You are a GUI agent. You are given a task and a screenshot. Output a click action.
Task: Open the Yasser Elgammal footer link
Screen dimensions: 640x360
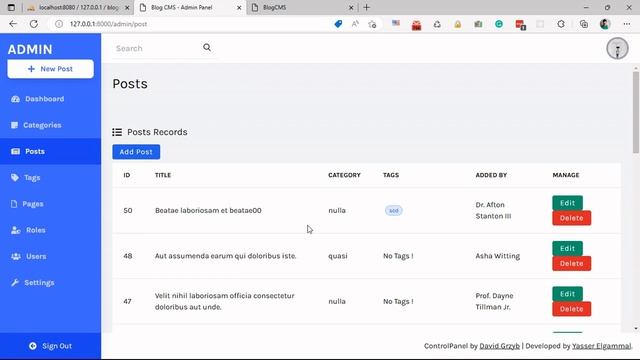point(601,346)
